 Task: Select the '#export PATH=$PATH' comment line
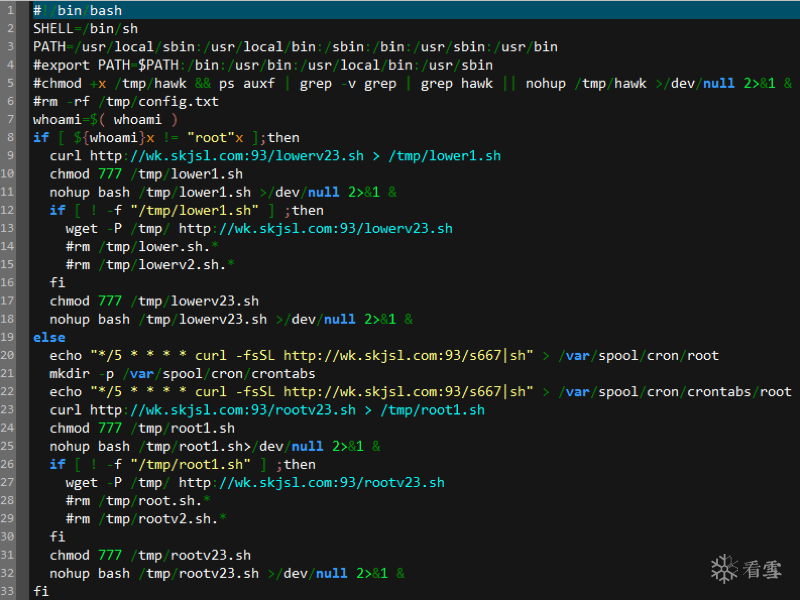(263, 65)
